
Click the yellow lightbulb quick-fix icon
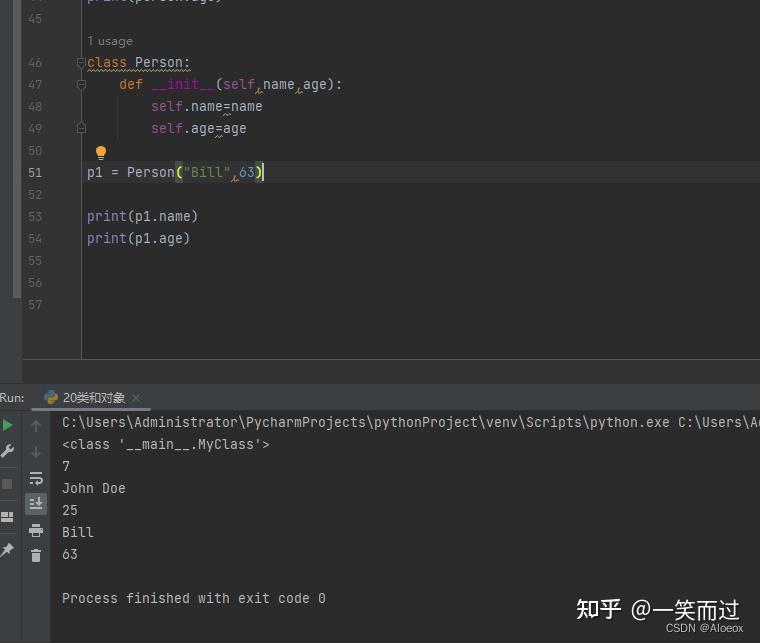coord(100,153)
